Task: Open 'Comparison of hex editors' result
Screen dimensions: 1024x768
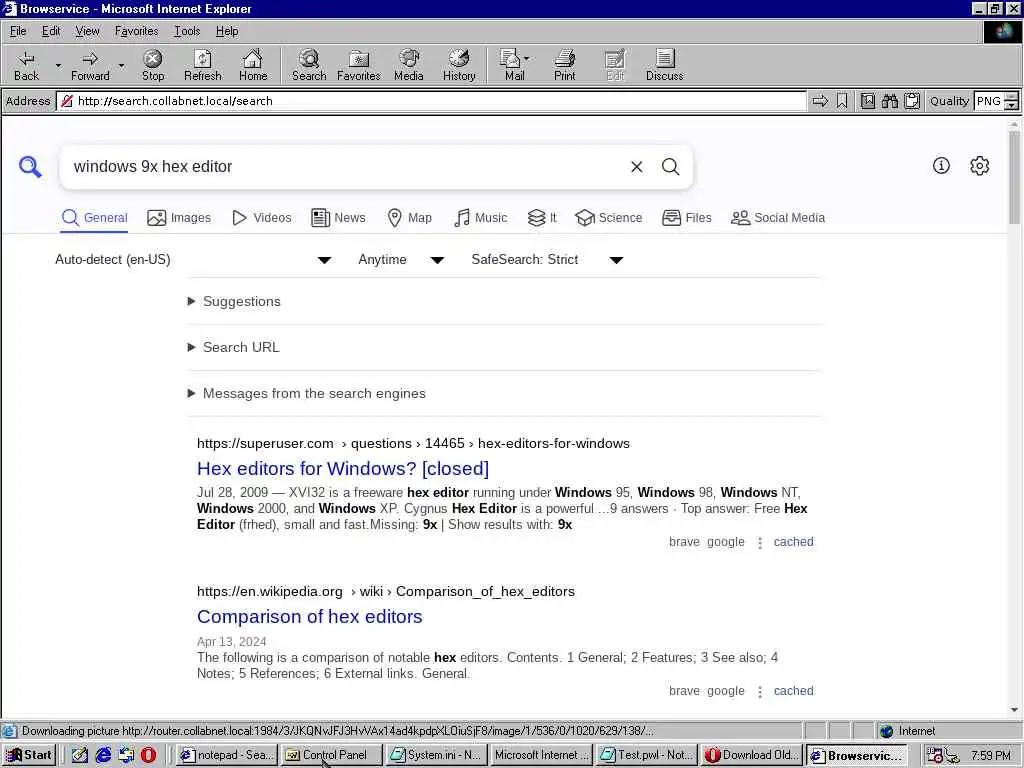Action: point(310,616)
